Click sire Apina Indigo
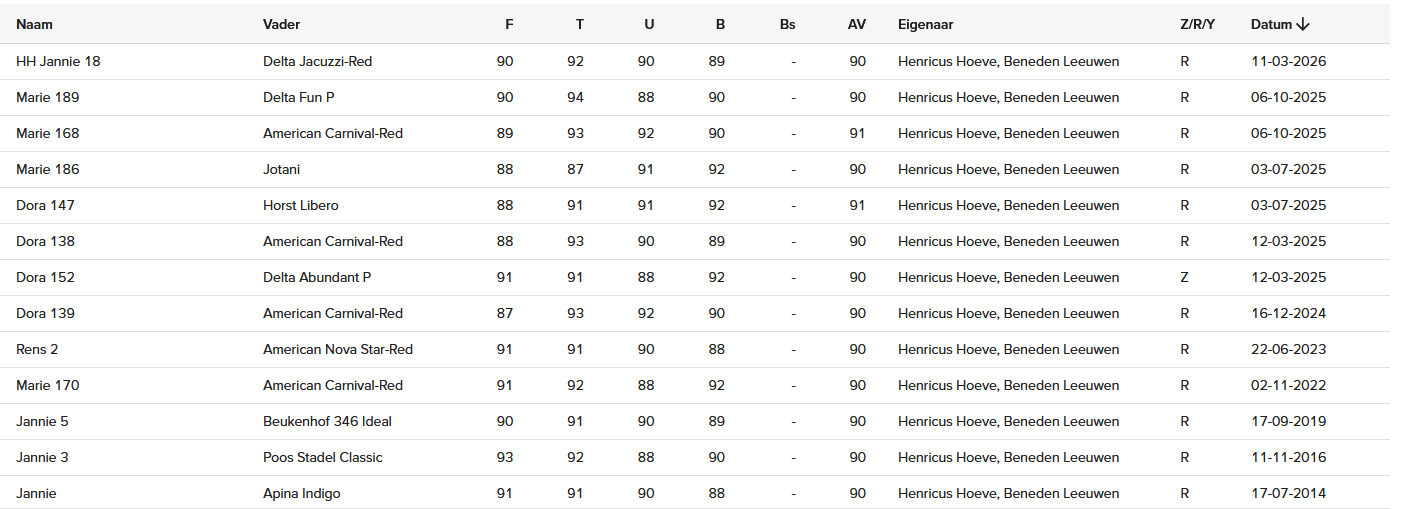Viewport: 1402px width, 509px height. pyautogui.click(x=302, y=493)
